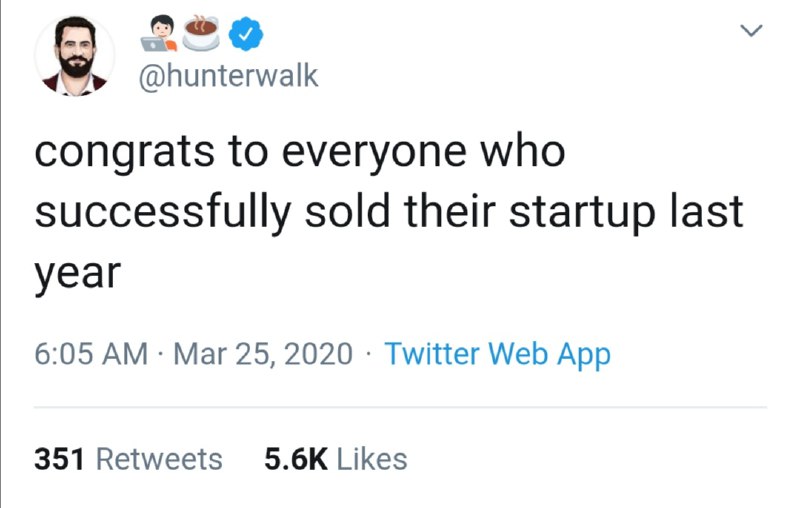Click the blue verified badge
Screen dimensions: 800x508
246,35
